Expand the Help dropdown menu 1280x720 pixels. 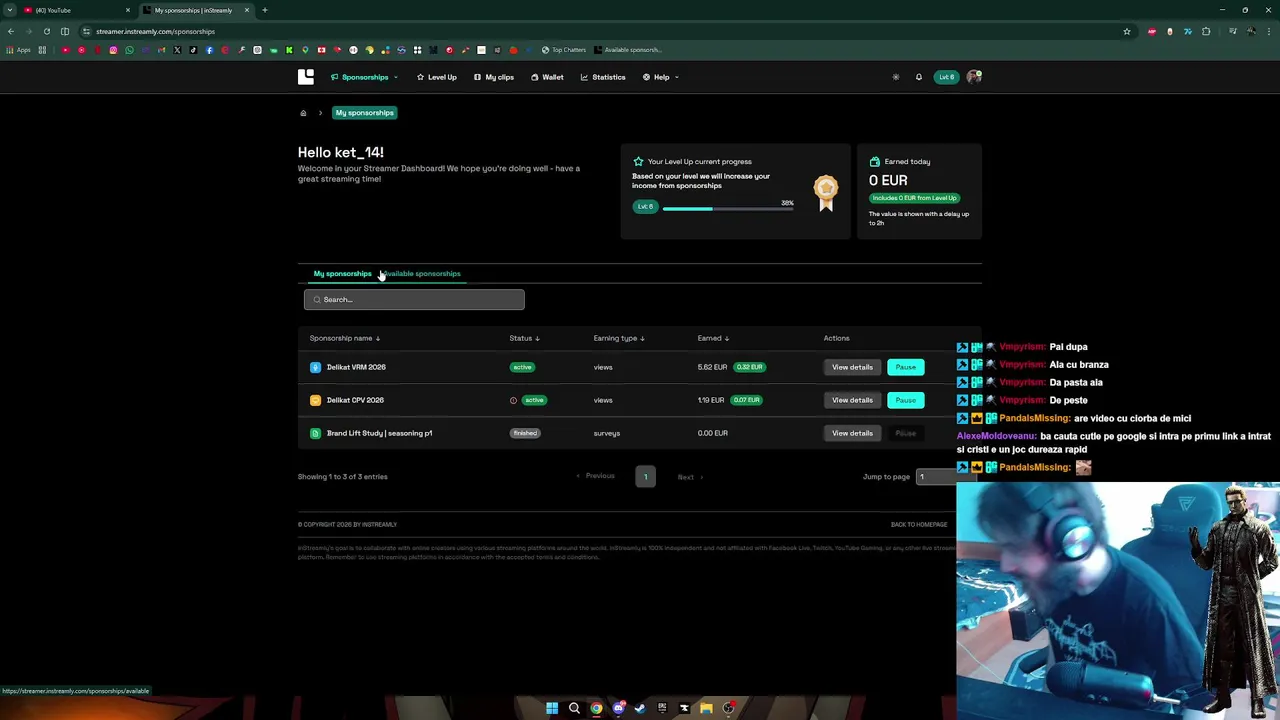(661, 77)
